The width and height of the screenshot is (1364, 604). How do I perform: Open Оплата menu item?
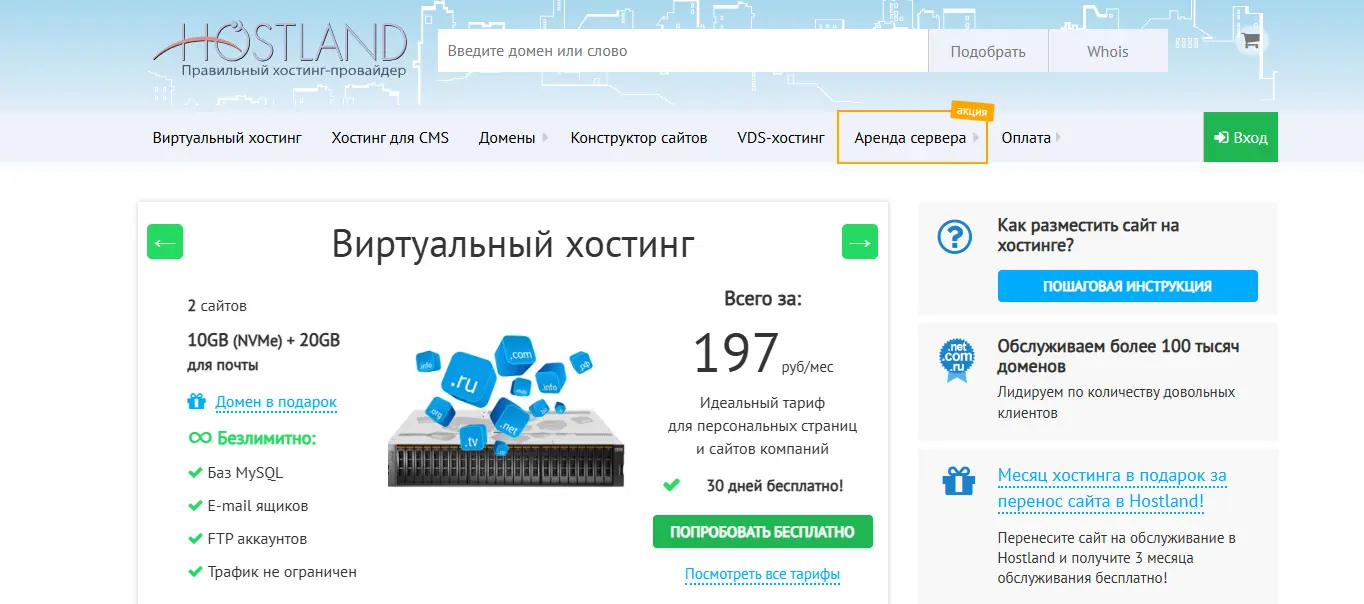click(1026, 138)
